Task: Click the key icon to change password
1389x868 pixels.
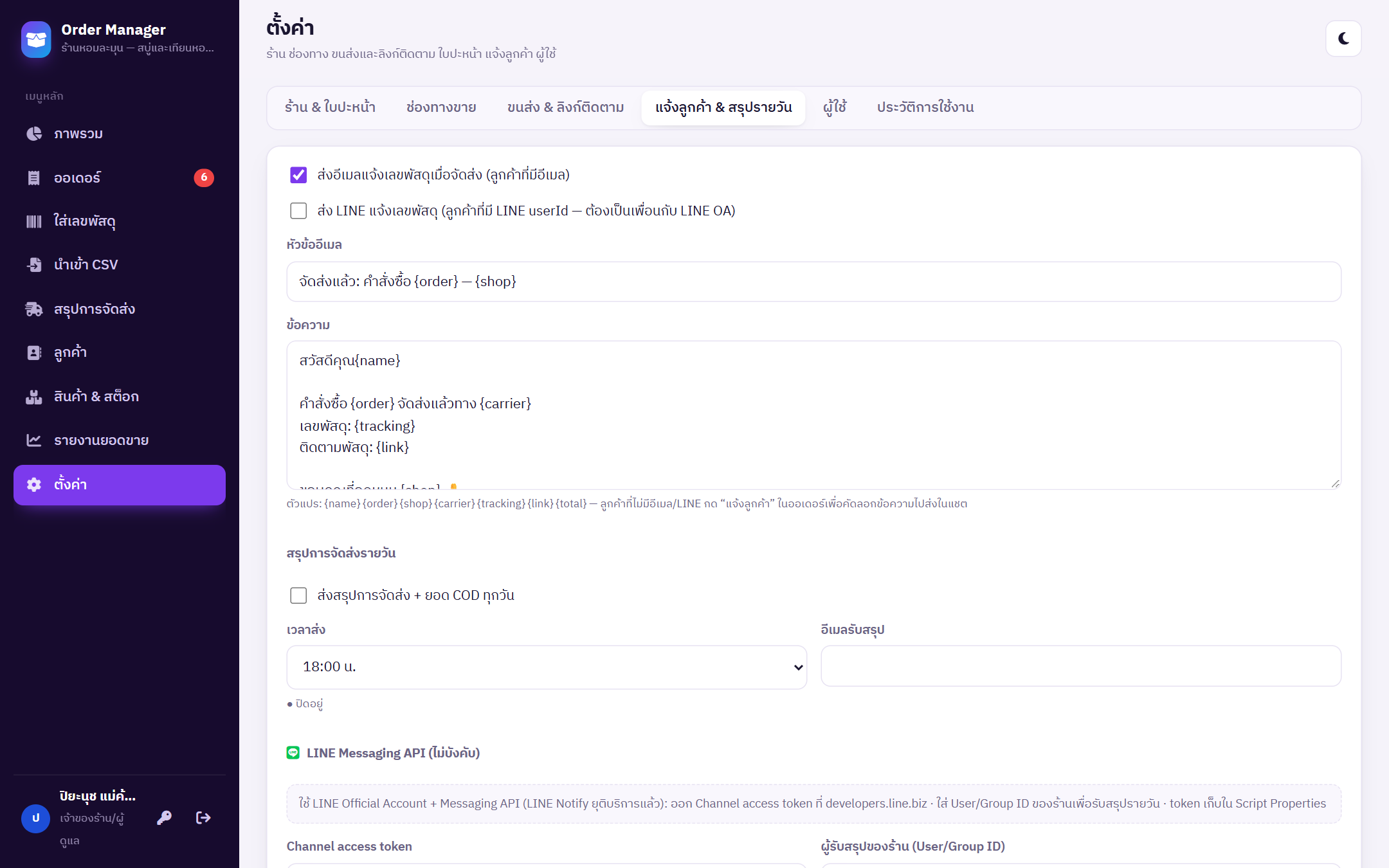Action: click(x=164, y=817)
